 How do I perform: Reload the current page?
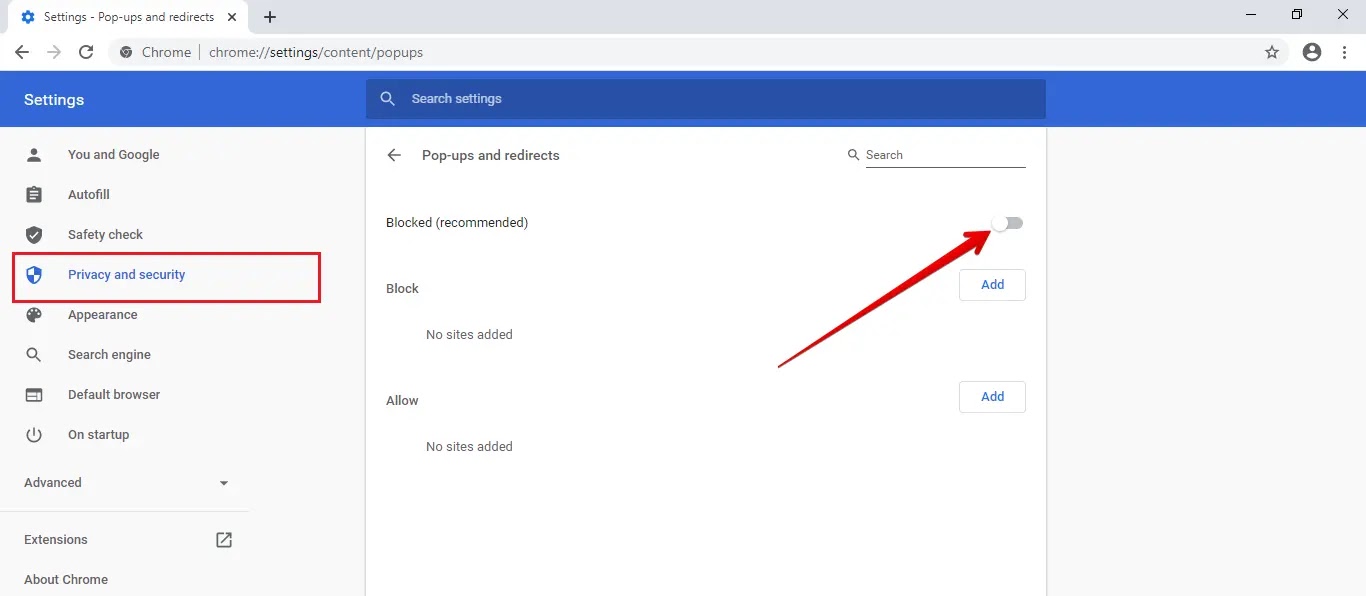point(86,52)
